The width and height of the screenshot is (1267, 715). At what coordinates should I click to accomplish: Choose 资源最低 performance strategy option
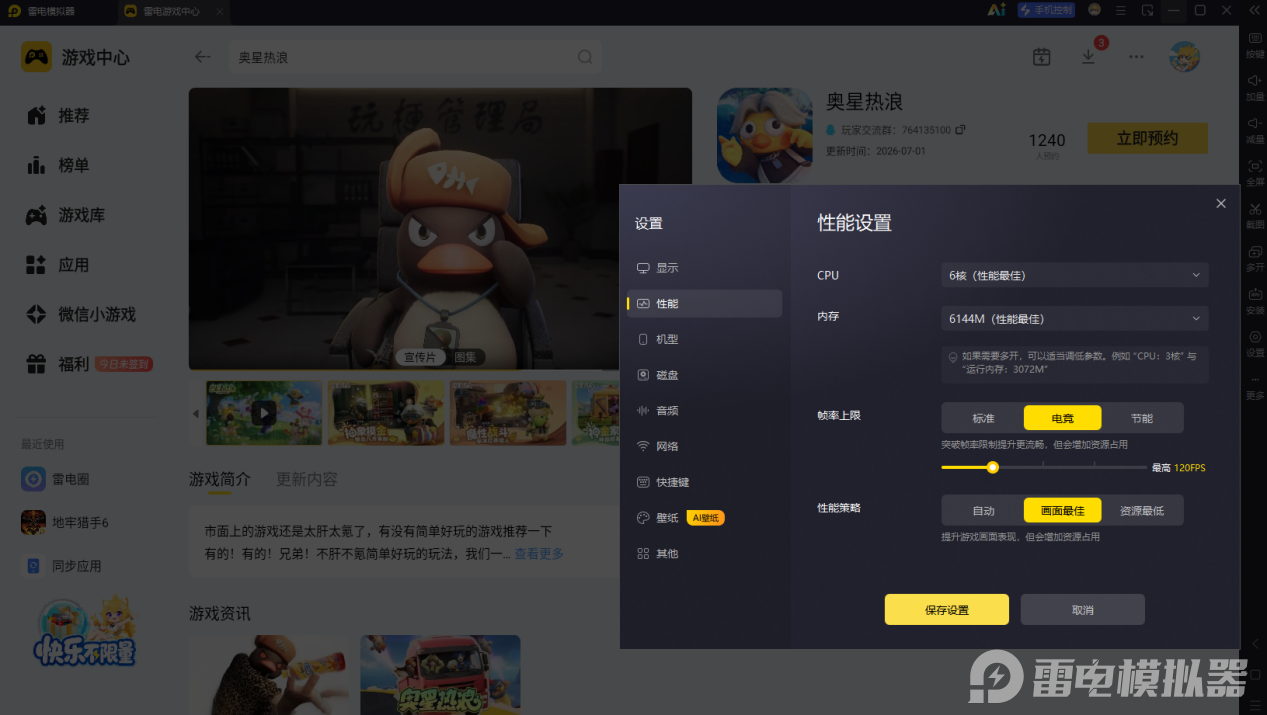pos(1141,511)
